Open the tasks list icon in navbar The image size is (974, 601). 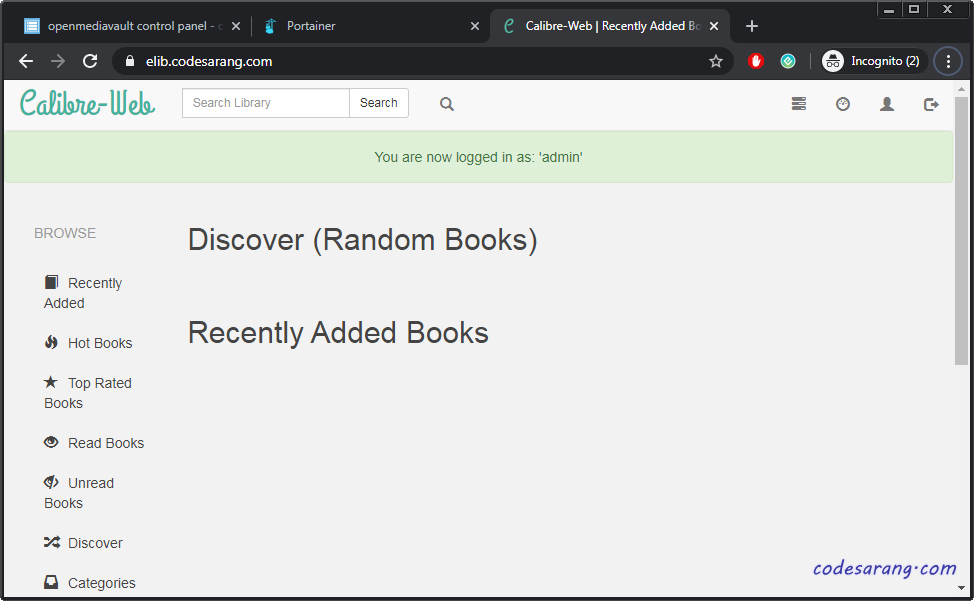click(799, 104)
